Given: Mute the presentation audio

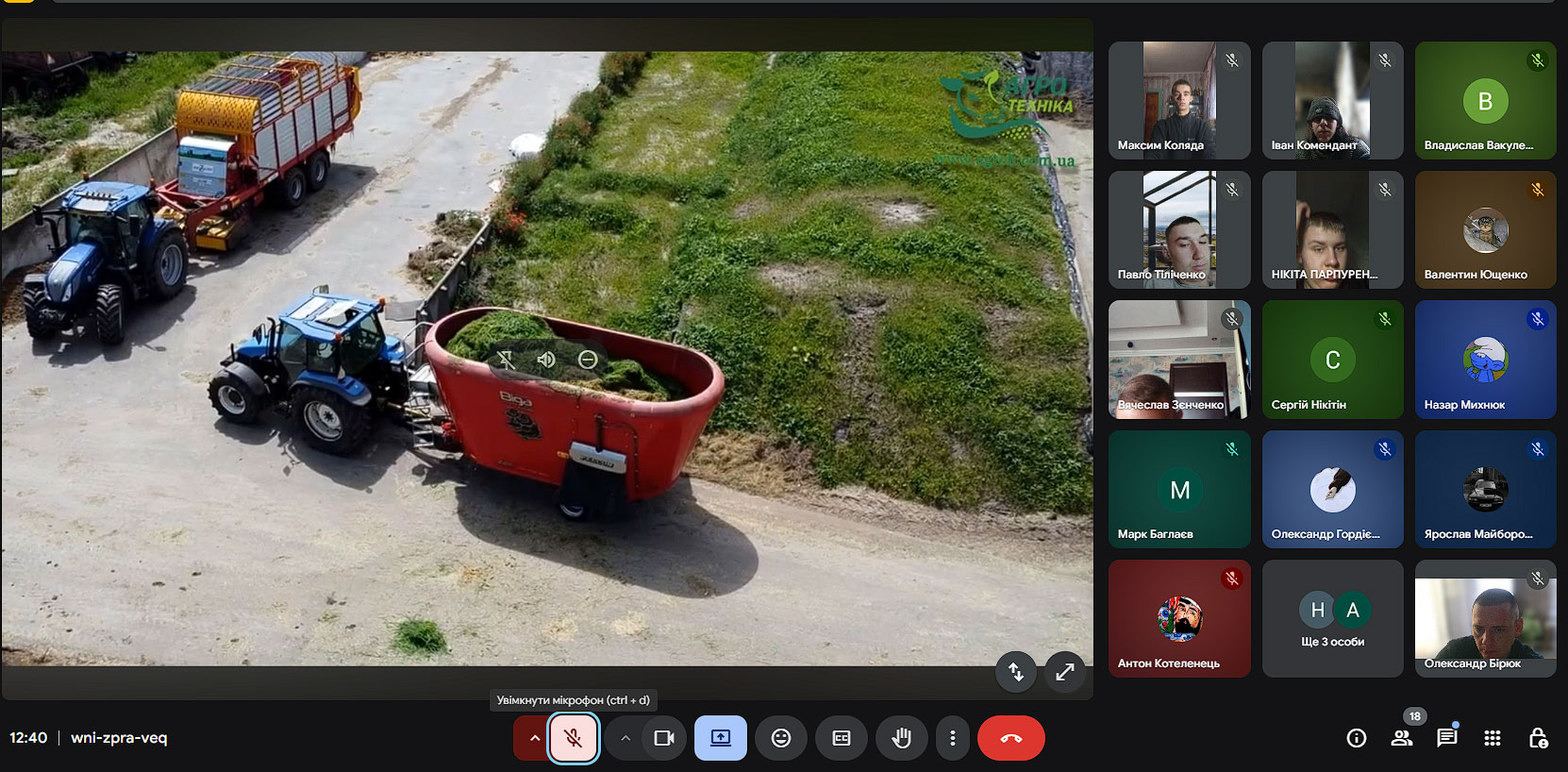Looking at the screenshot, I should click(x=546, y=360).
